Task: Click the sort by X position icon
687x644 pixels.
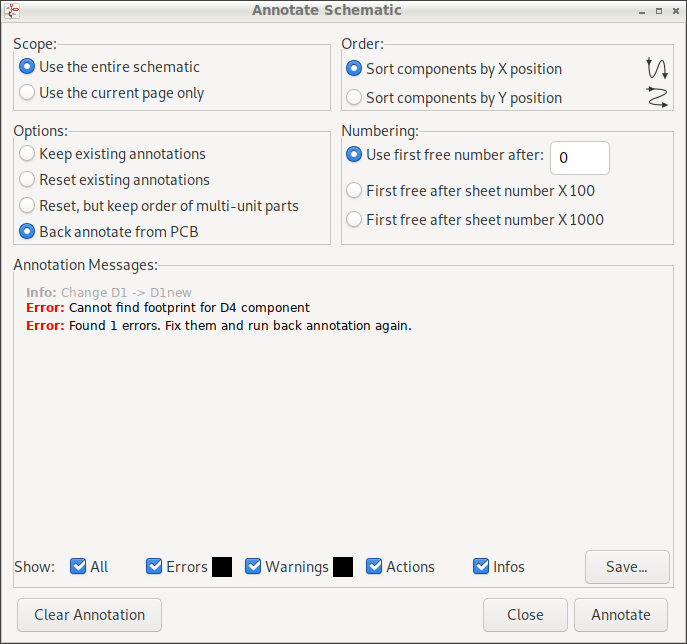Action: coord(656,68)
